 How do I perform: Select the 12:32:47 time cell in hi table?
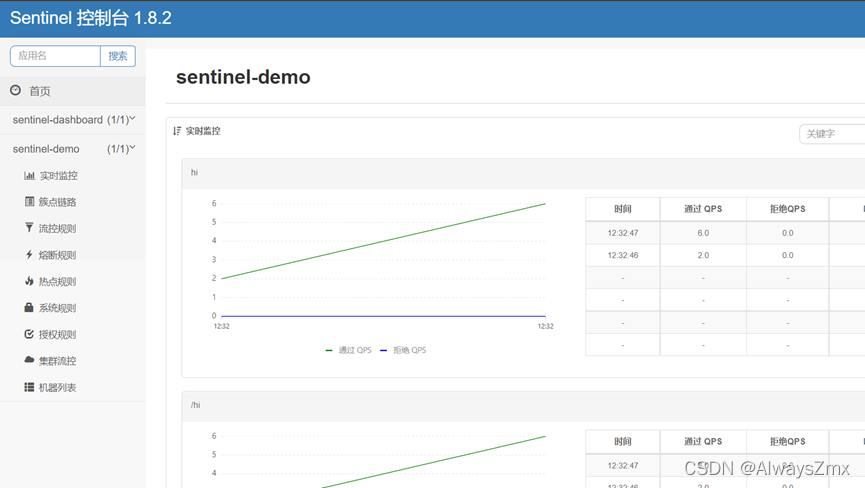click(622, 233)
